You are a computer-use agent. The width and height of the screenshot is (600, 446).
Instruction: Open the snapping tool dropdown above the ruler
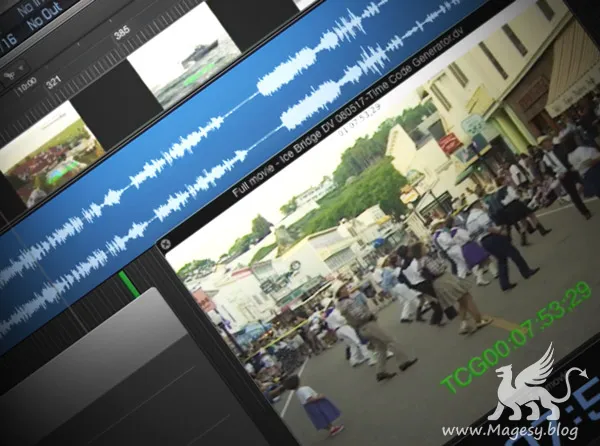click(x=13, y=73)
